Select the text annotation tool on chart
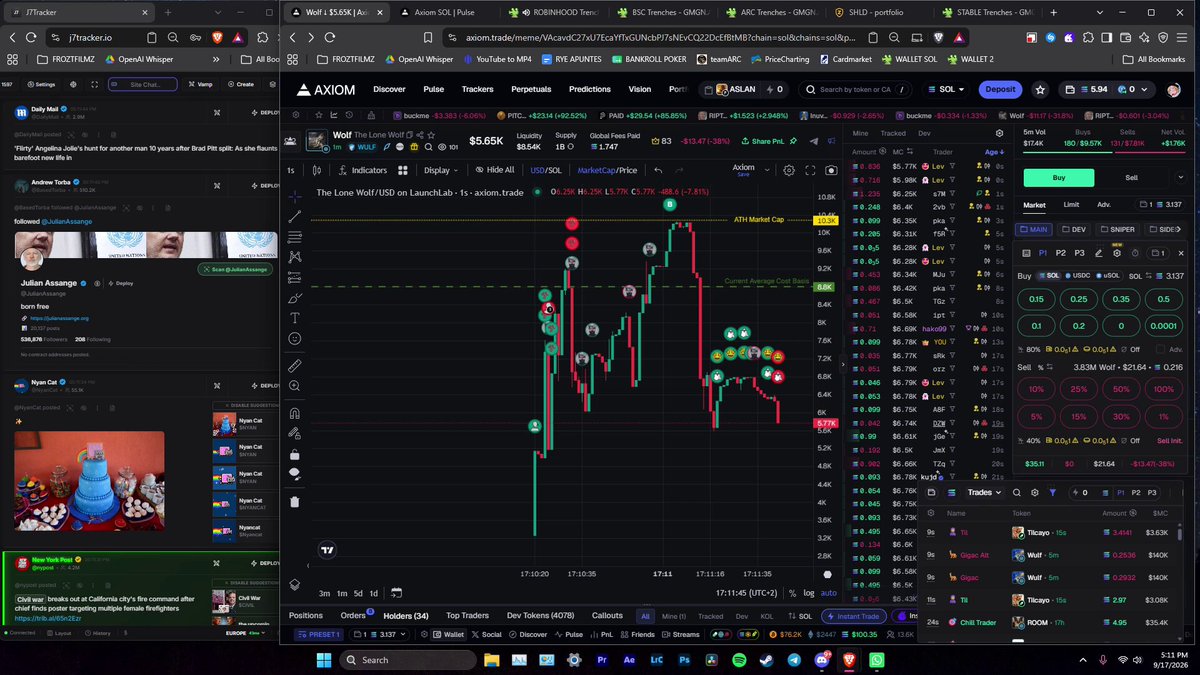The image size is (1200, 675). [x=295, y=318]
